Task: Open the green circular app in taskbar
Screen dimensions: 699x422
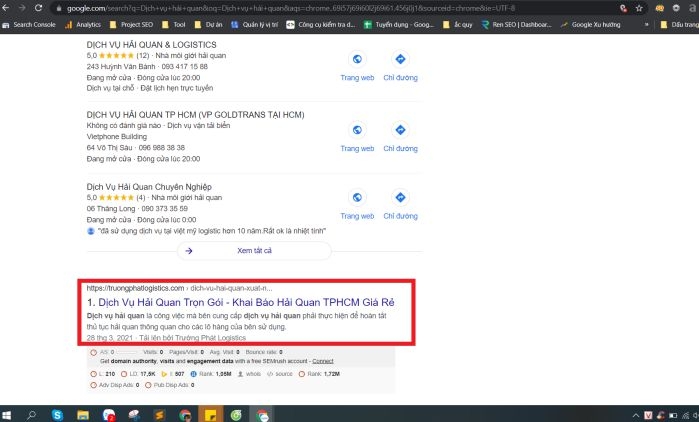Action: pyautogui.click(x=236, y=415)
